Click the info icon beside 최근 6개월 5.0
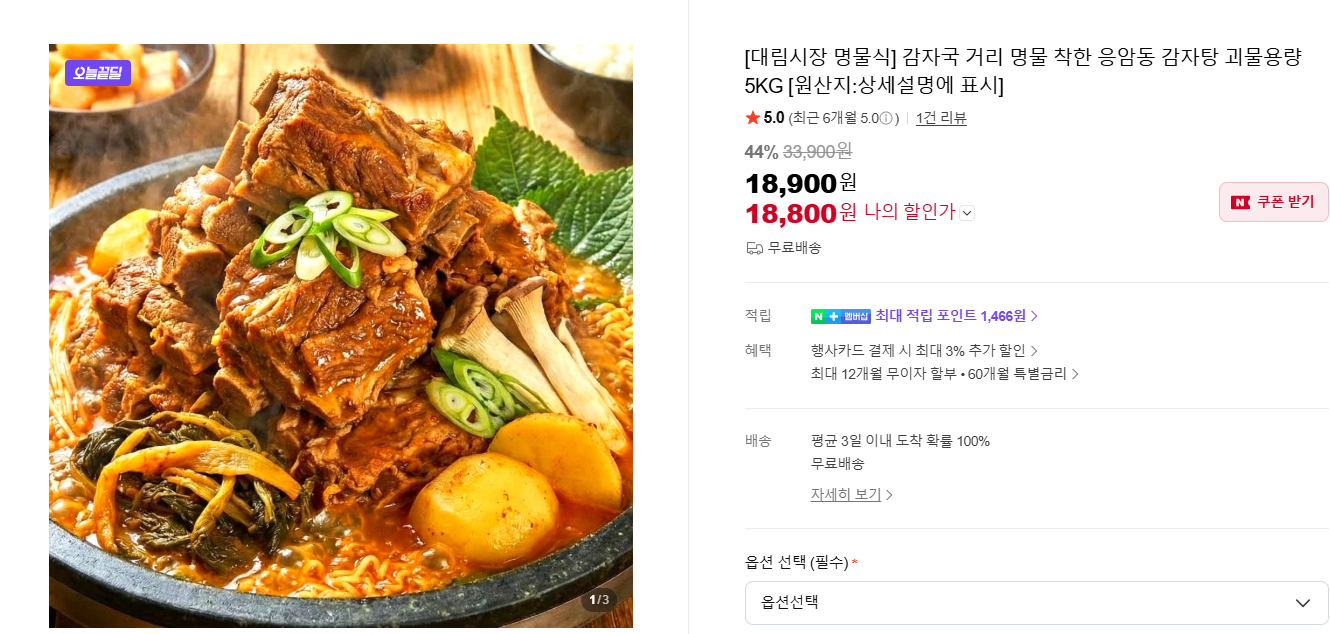The image size is (1330, 634). (x=886, y=119)
